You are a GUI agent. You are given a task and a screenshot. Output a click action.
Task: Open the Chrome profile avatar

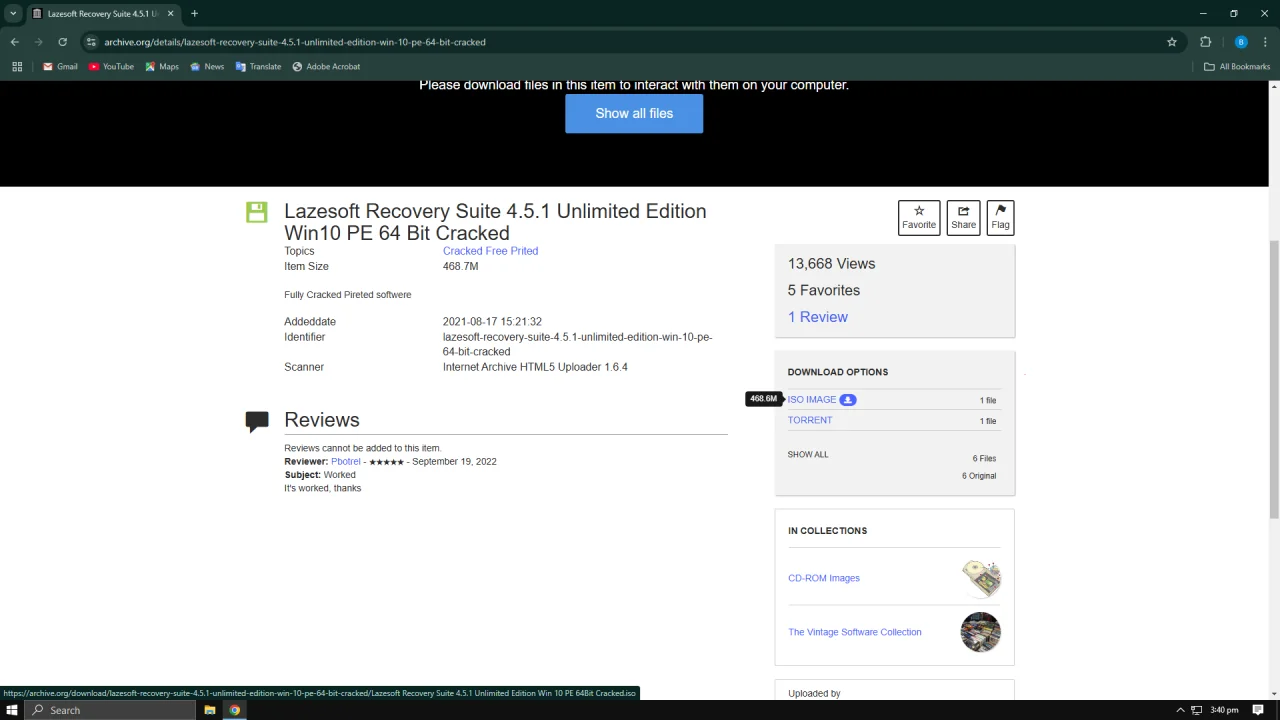point(1241,42)
